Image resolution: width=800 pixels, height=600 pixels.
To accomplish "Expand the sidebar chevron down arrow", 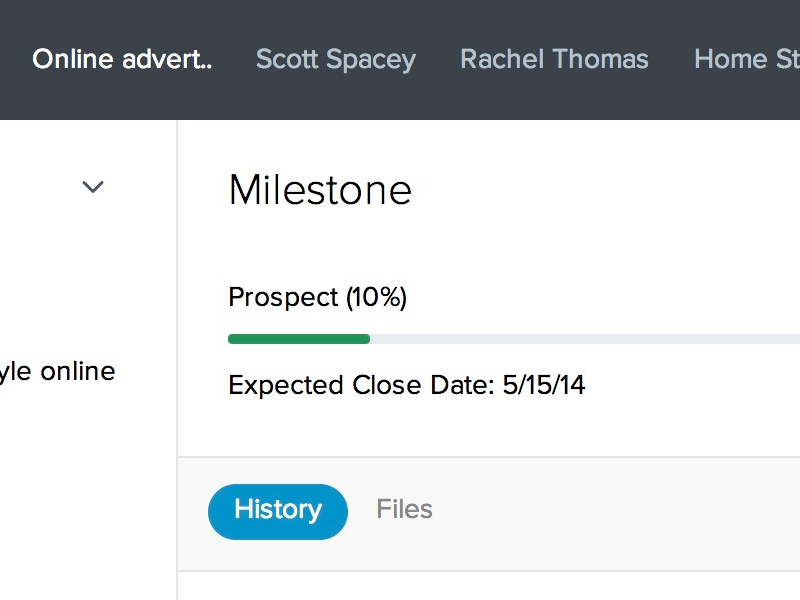I will coord(93,187).
